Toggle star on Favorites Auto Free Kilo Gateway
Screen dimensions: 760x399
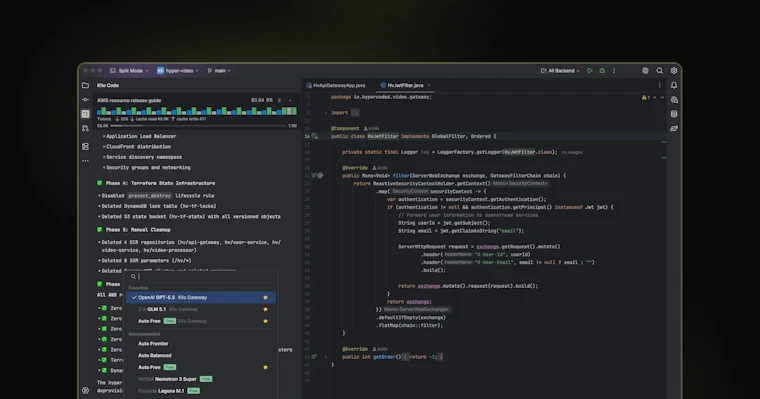pos(265,321)
